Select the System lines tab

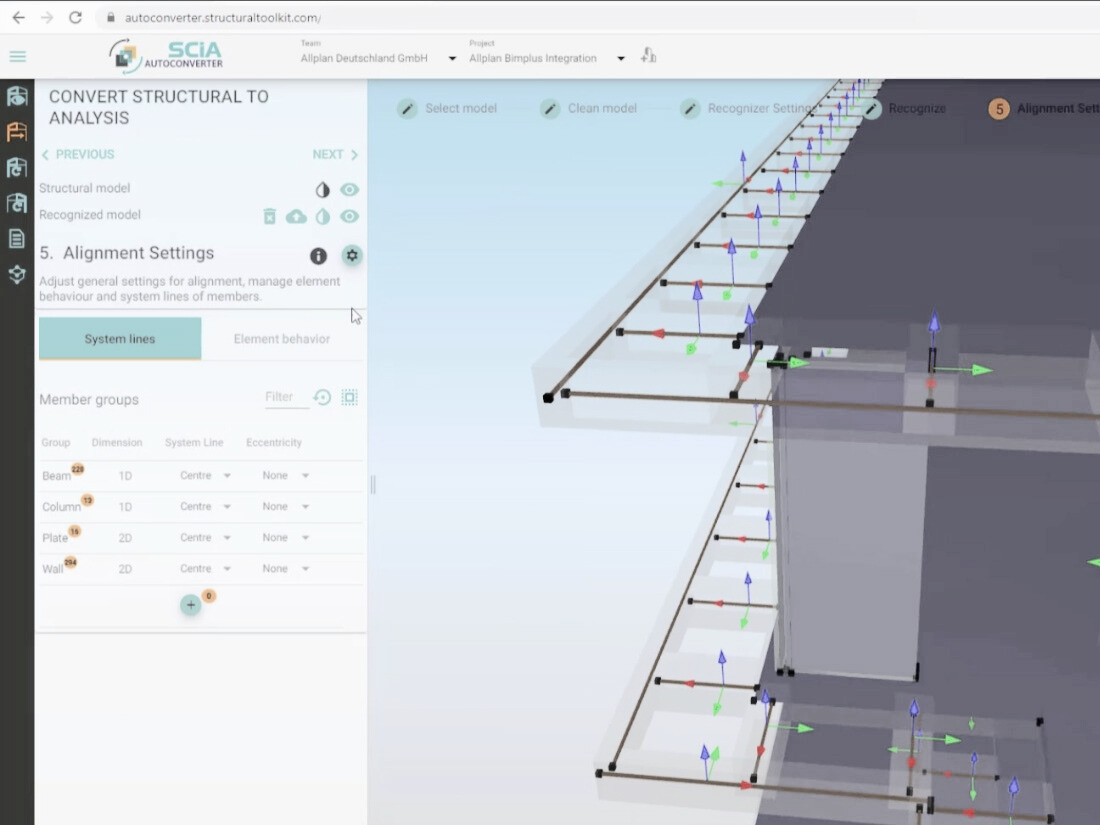coord(119,338)
